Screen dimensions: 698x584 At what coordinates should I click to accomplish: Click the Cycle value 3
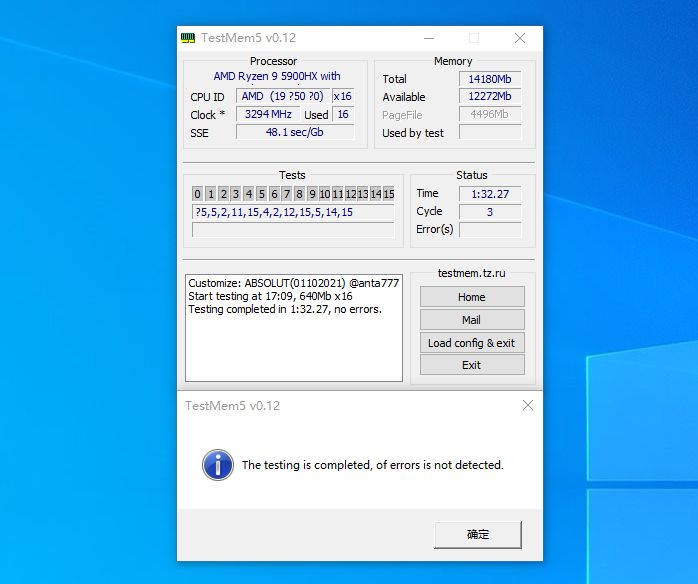point(490,212)
